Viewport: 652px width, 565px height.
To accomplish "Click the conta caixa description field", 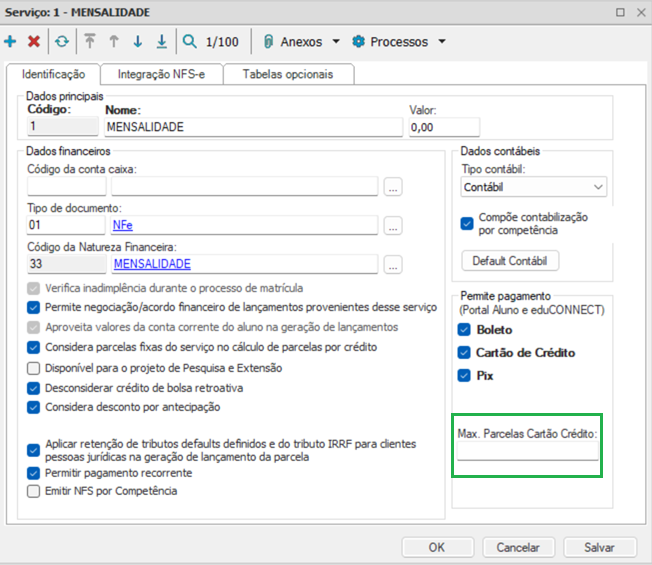I will [244, 186].
